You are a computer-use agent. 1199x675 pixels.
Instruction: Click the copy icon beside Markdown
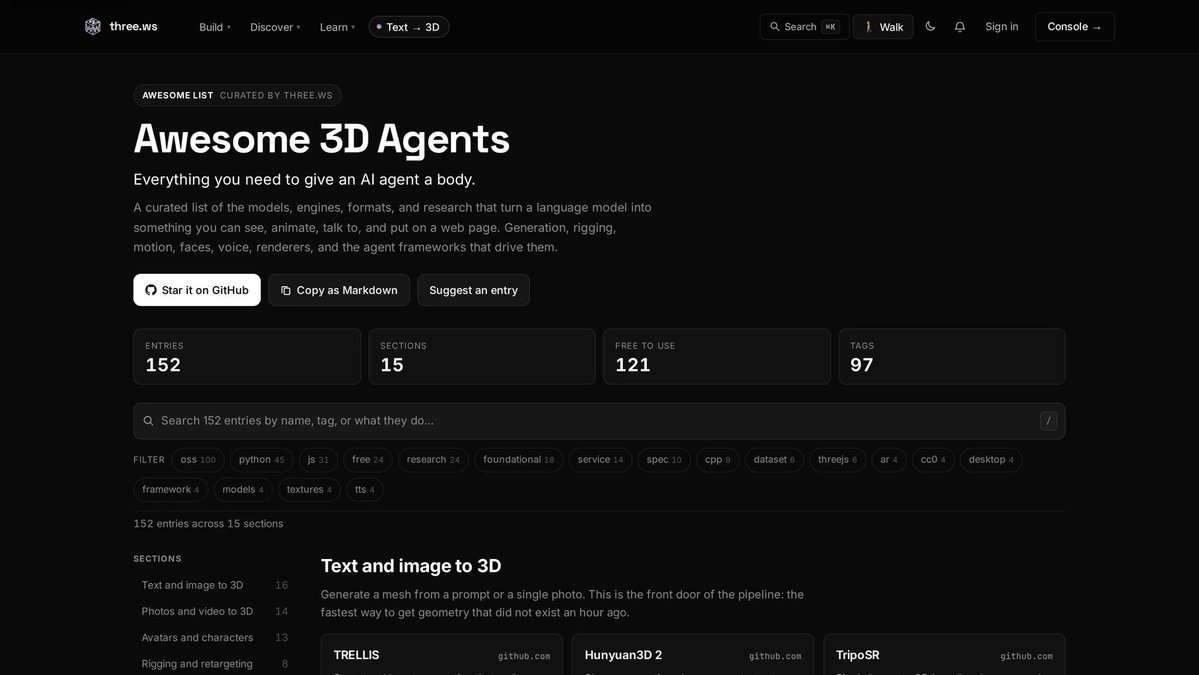tap(285, 290)
